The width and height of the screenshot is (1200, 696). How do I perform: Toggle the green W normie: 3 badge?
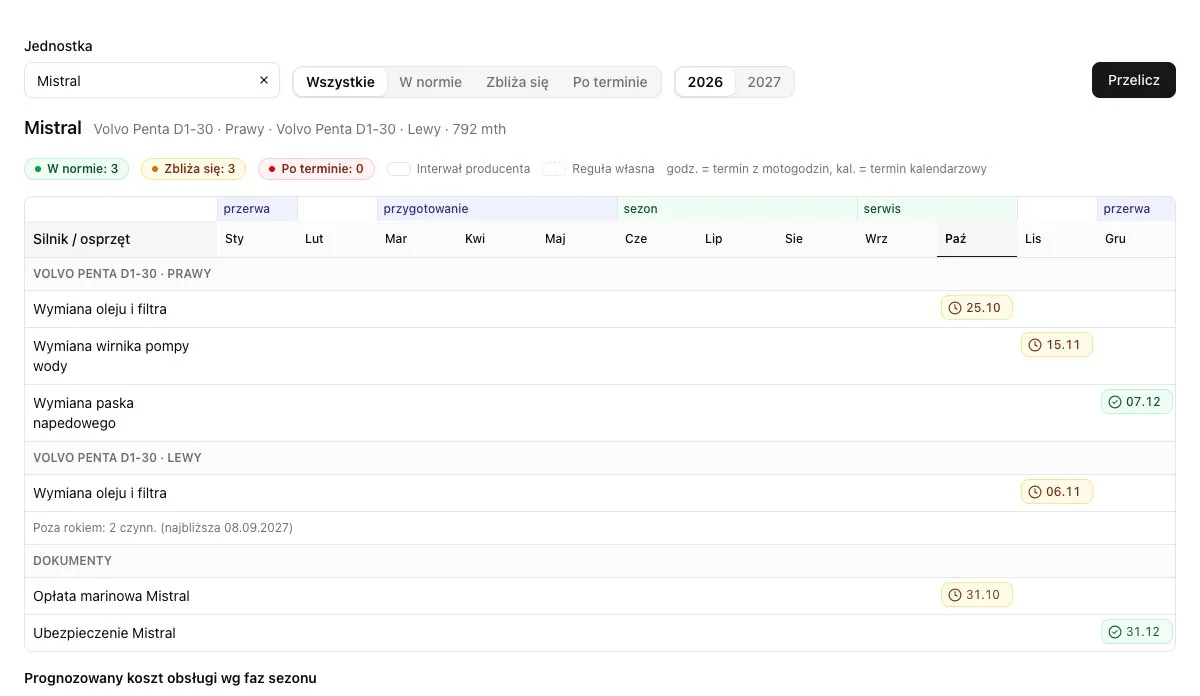click(77, 169)
